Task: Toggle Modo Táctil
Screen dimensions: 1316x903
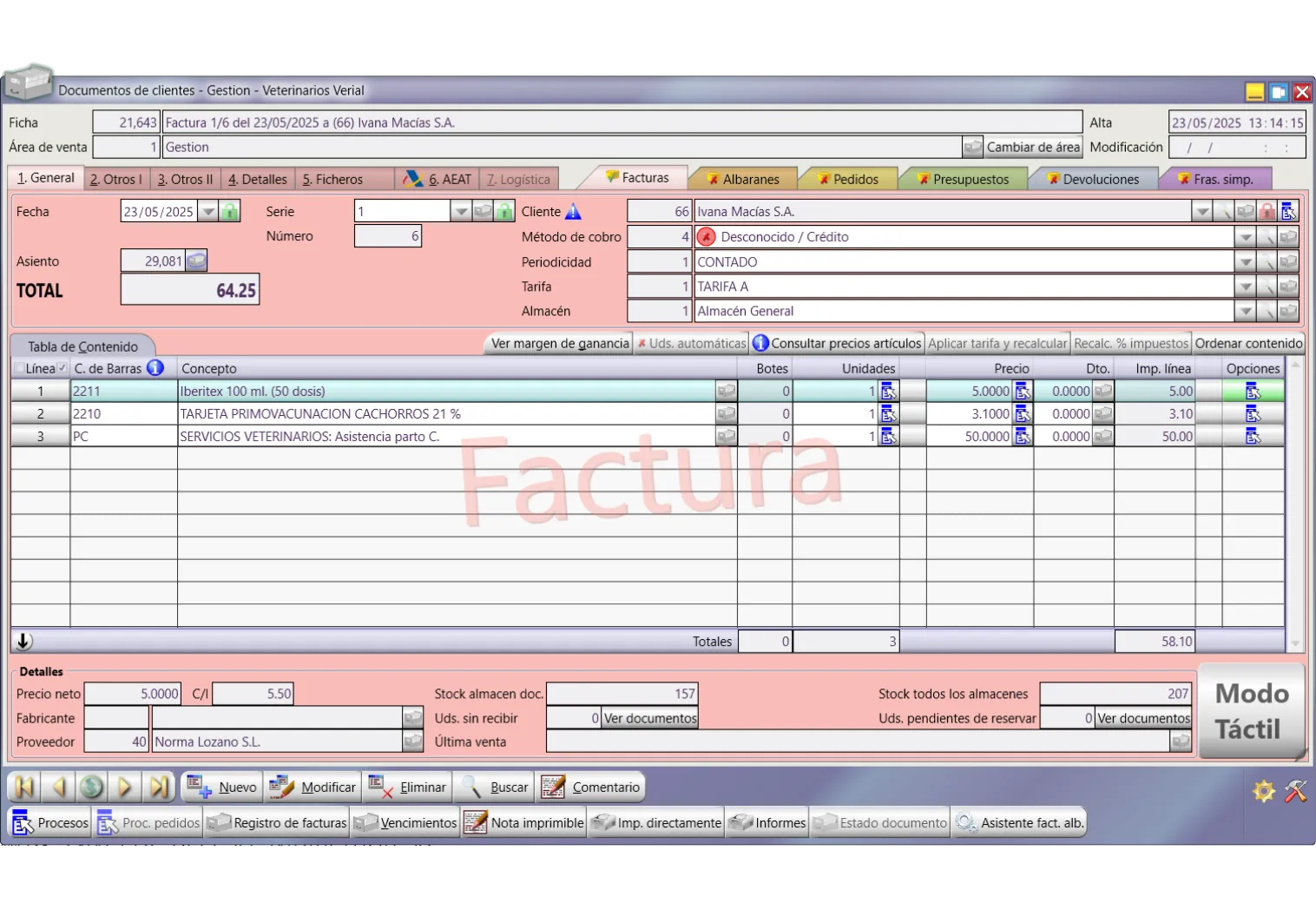Action: point(1251,711)
